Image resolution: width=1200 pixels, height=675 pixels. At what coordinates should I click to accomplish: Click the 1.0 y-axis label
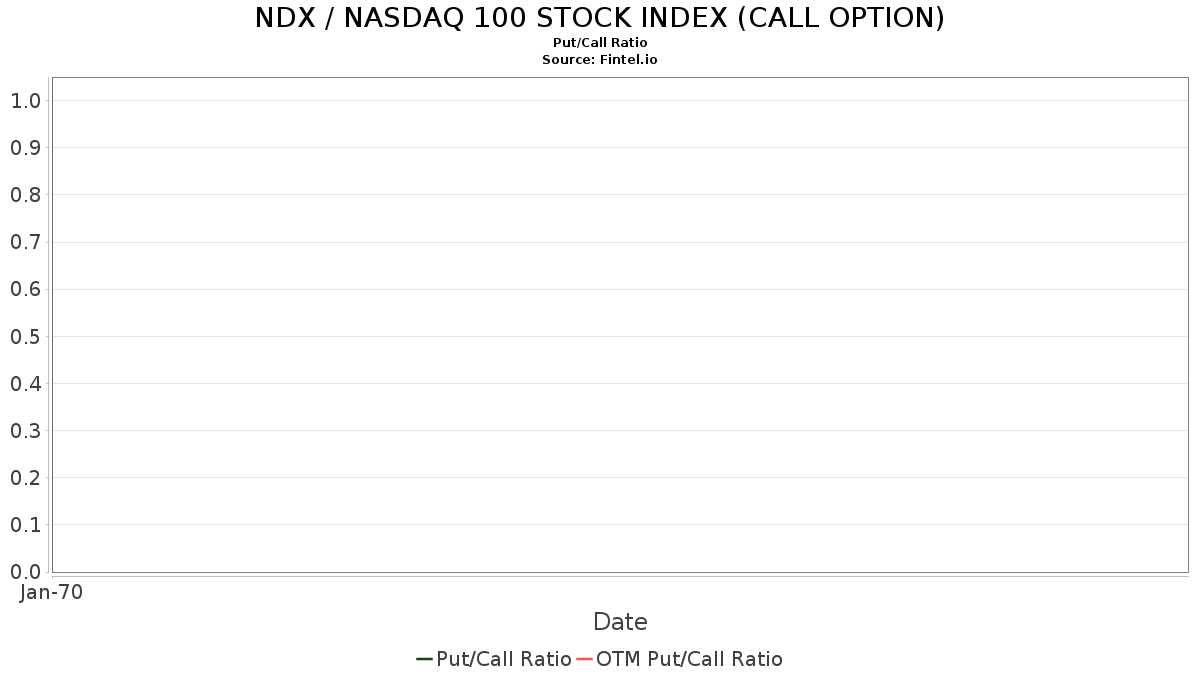pos(25,100)
